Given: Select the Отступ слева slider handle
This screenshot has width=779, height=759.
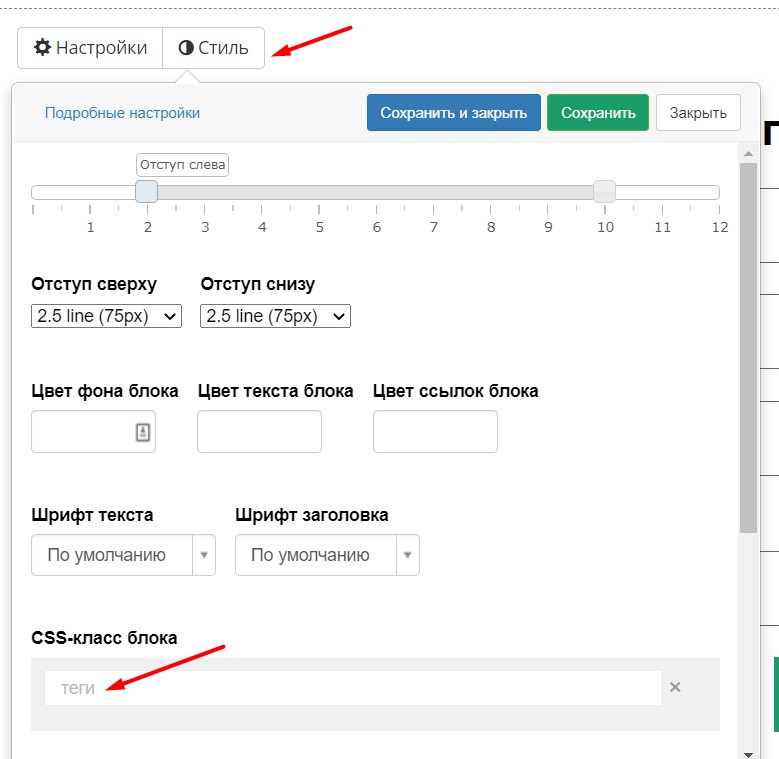Looking at the screenshot, I should click(147, 192).
